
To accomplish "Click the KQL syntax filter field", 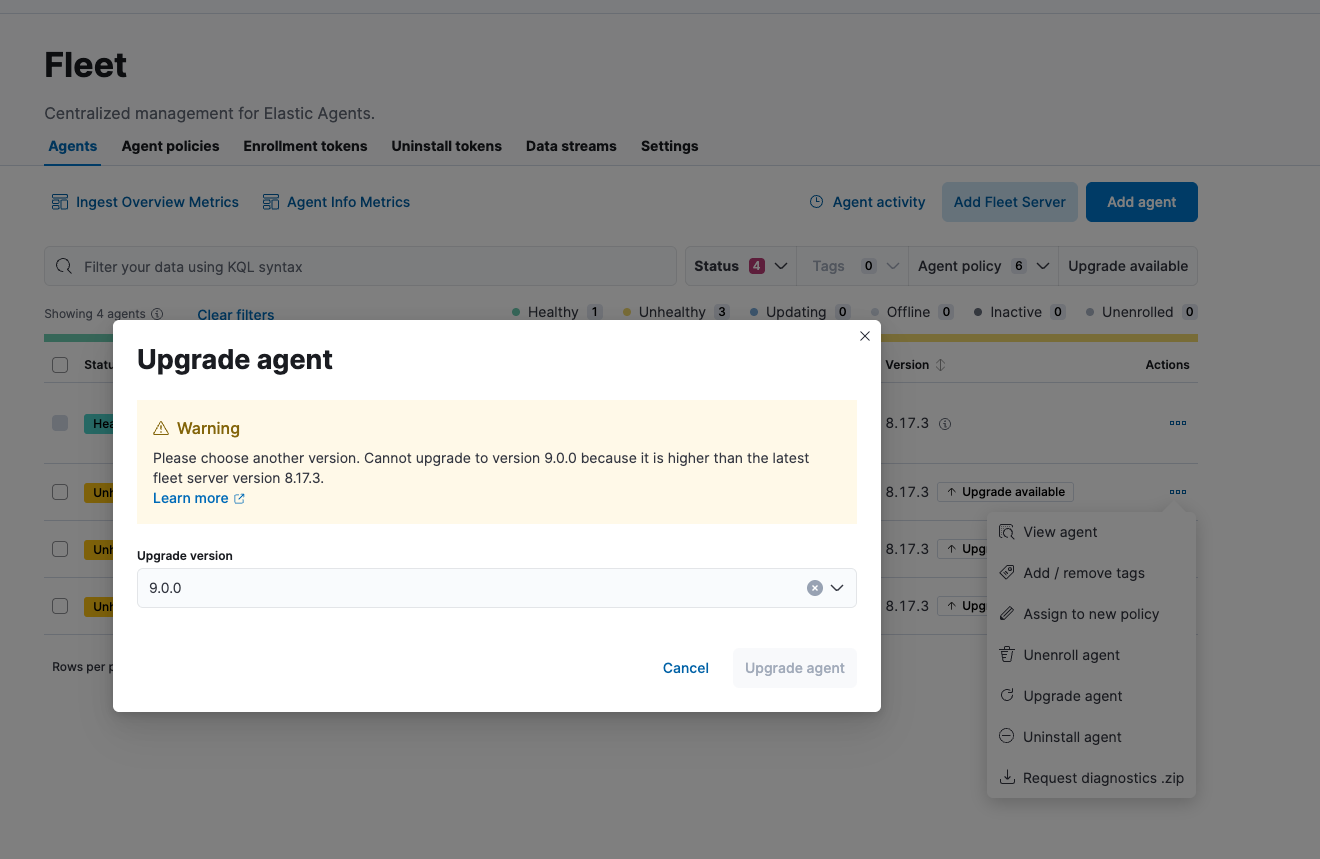I will pyautogui.click(x=360, y=266).
